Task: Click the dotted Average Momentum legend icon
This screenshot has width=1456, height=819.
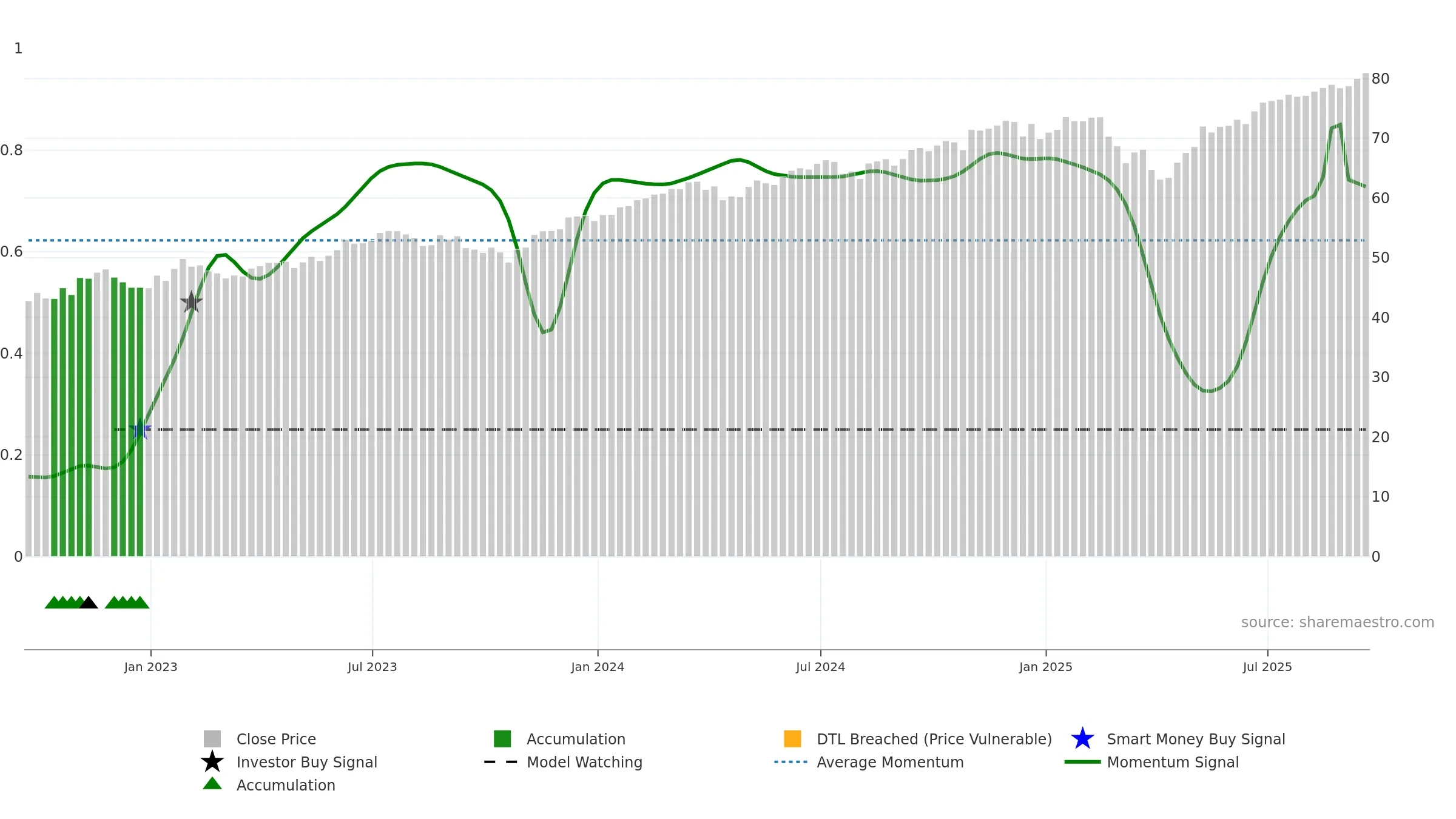Action: click(x=791, y=762)
